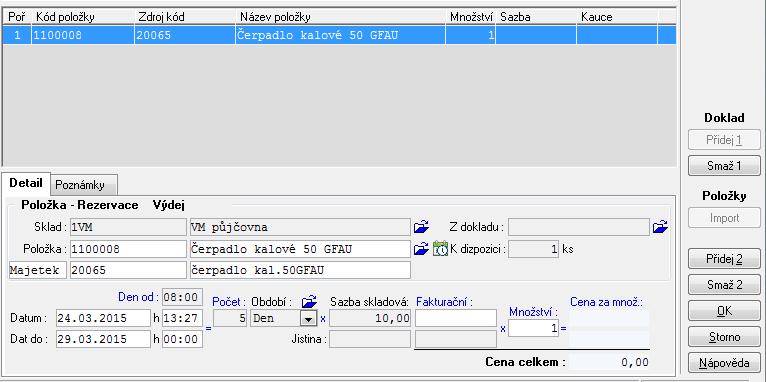Expand the Období dropdown showing Den
766x382 pixels.
[x=308, y=319]
